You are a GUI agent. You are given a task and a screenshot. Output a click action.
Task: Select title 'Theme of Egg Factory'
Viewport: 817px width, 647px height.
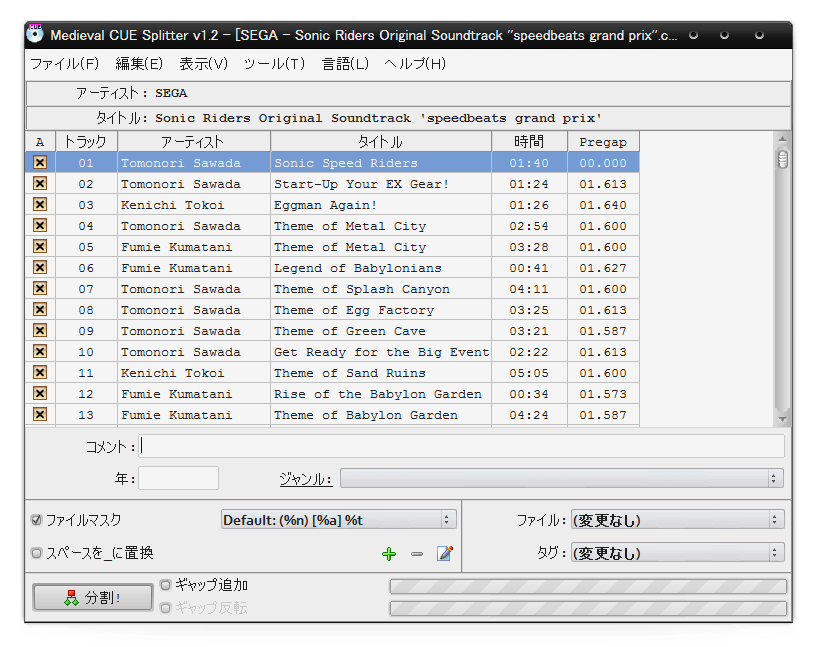click(x=354, y=310)
